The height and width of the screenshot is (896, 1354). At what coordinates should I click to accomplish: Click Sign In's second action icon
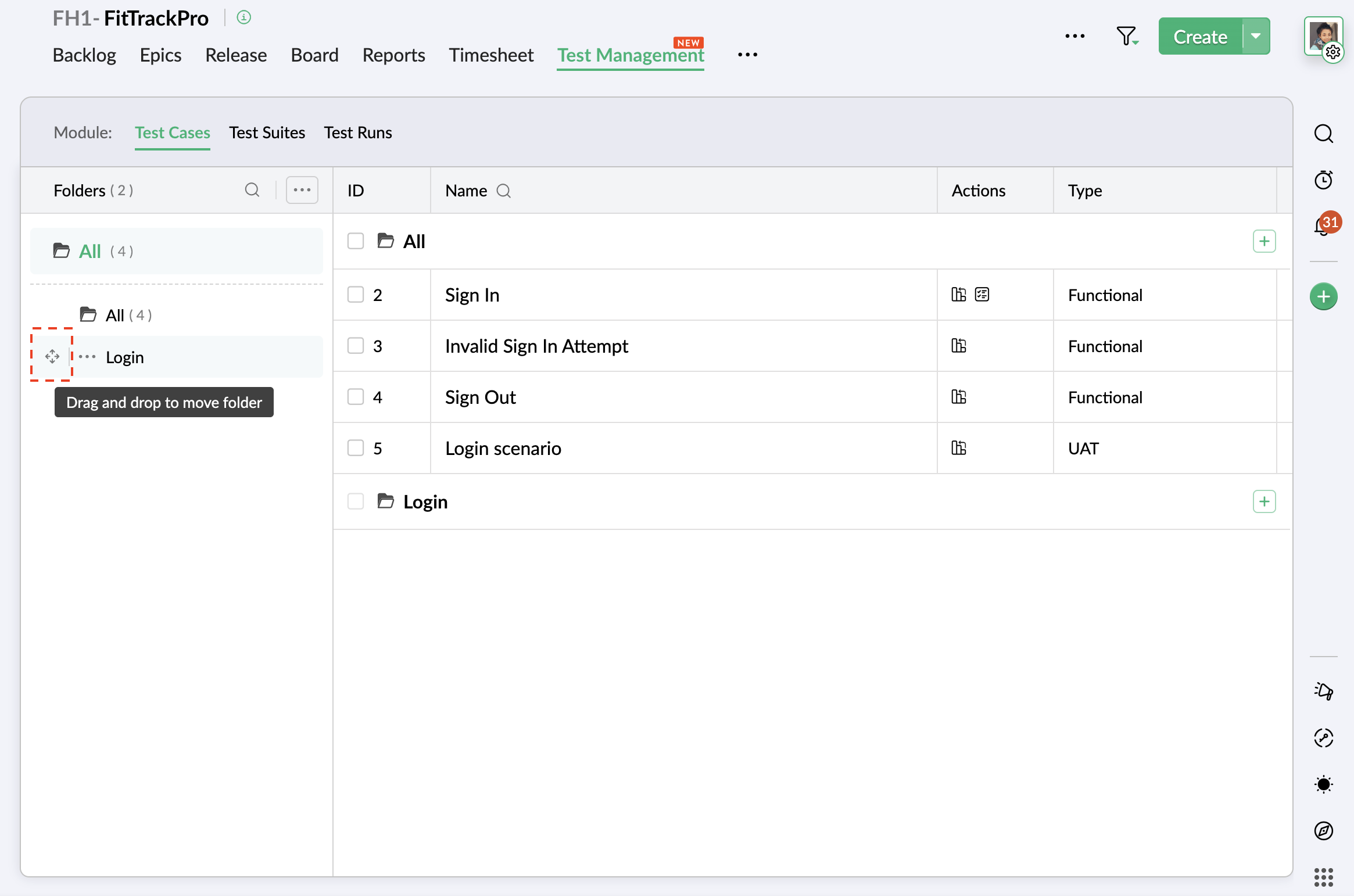pos(982,295)
